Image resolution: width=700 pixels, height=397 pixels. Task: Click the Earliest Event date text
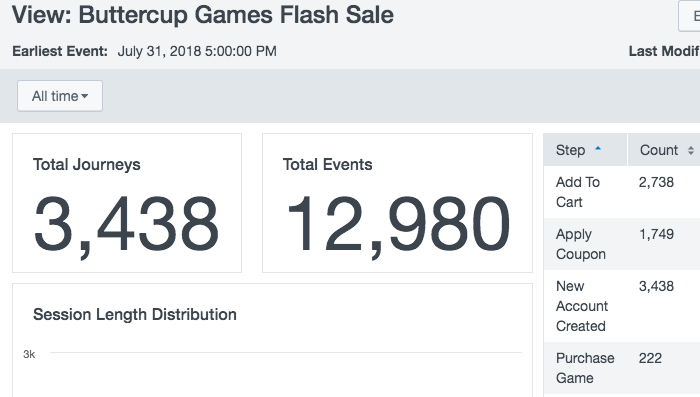tap(197, 51)
